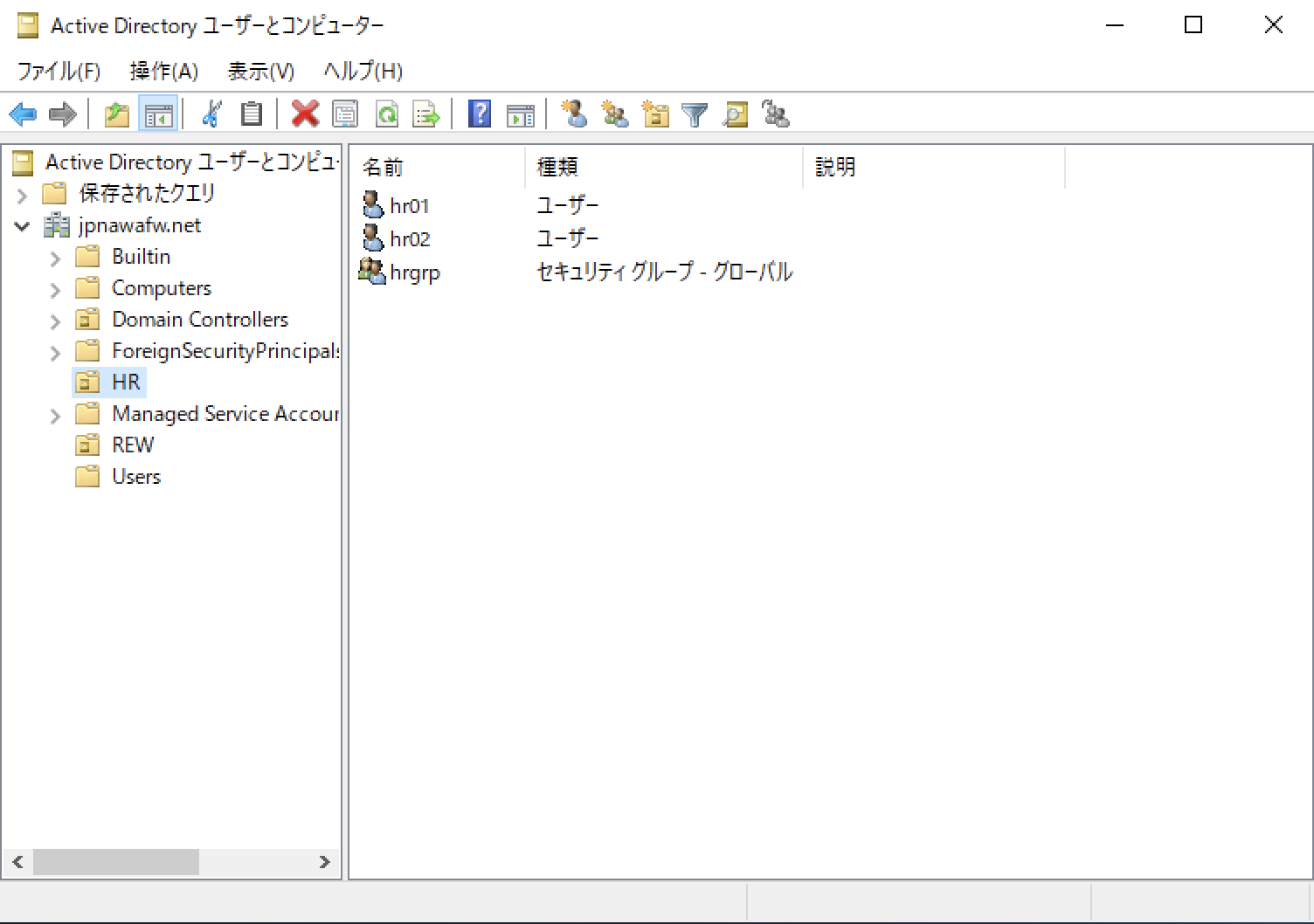Sort by the 名前 column header
Screen dimensions: 1314x924
(x=438, y=167)
